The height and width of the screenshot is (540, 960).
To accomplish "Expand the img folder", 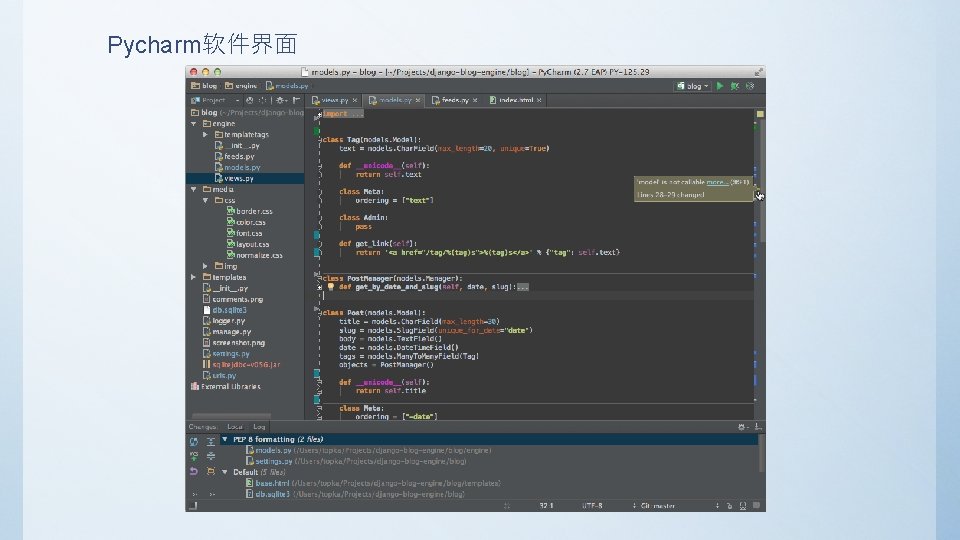I will coord(206,266).
